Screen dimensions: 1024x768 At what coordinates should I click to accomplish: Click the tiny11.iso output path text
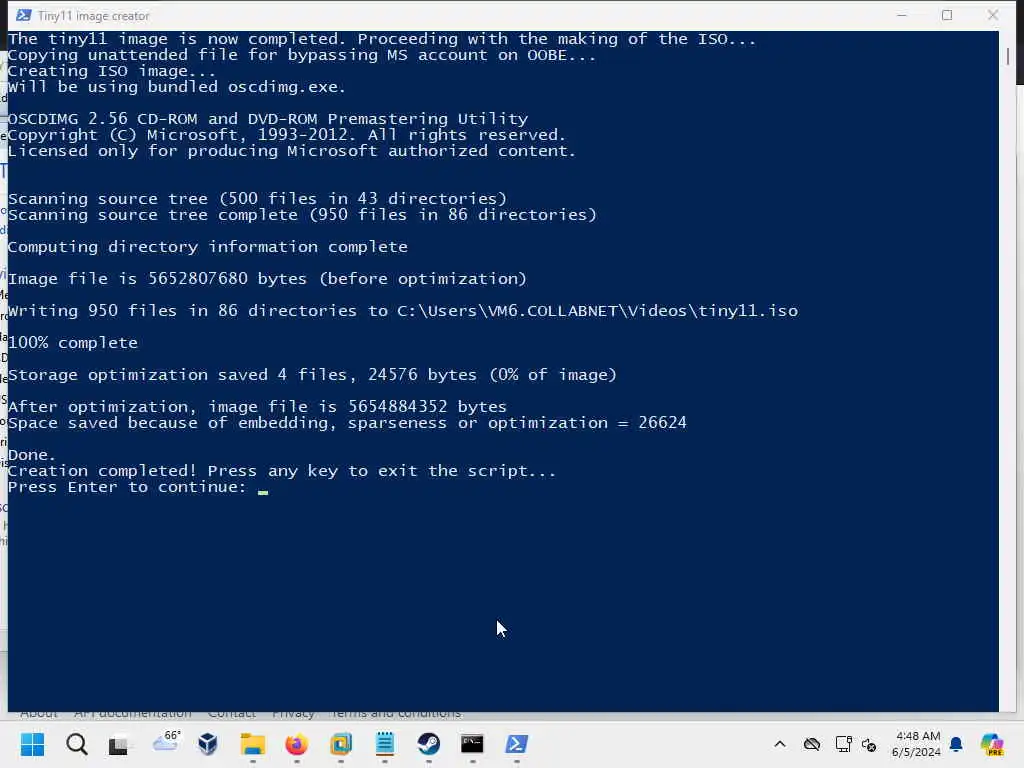click(597, 311)
